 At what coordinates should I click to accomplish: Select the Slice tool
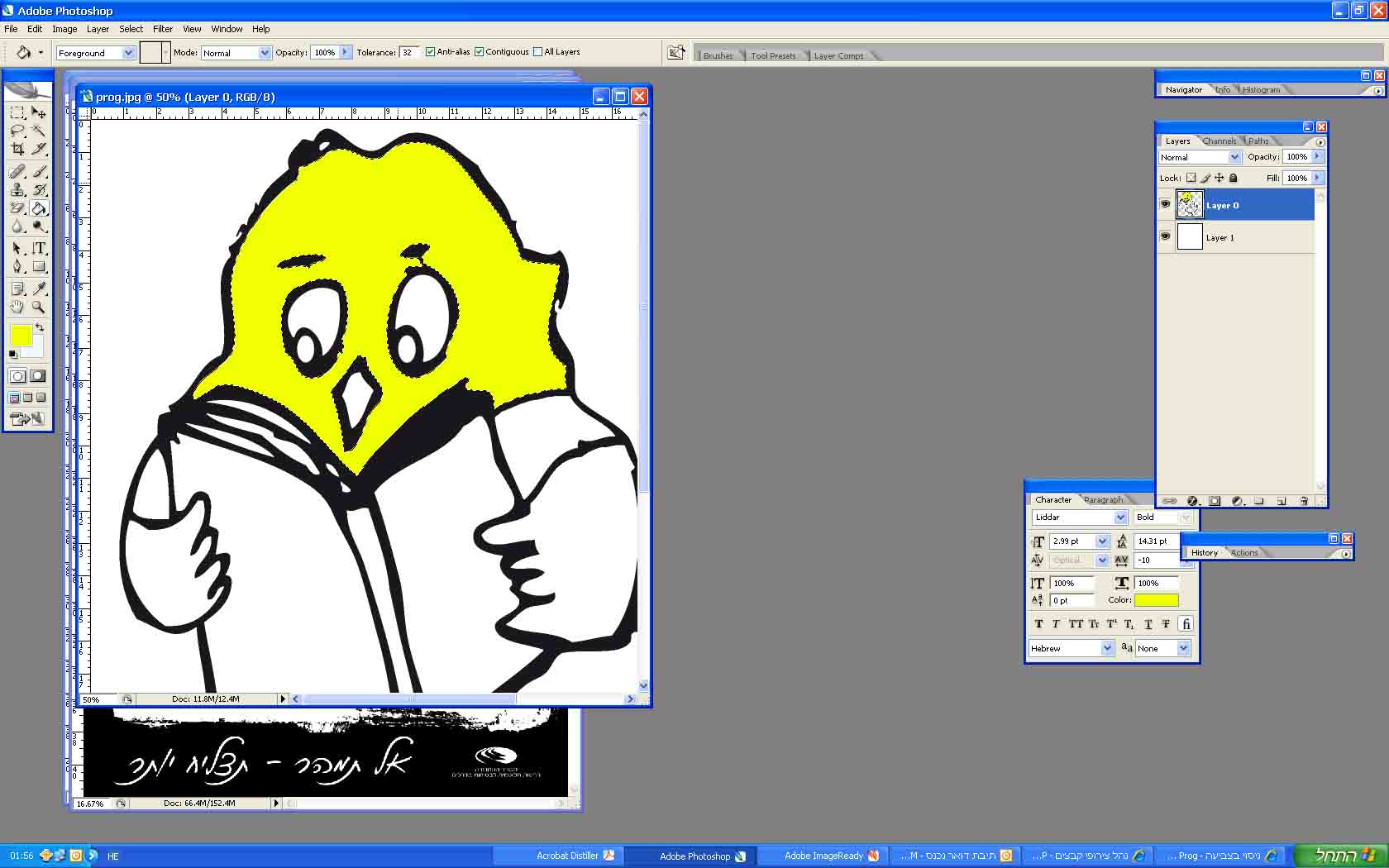point(39,149)
